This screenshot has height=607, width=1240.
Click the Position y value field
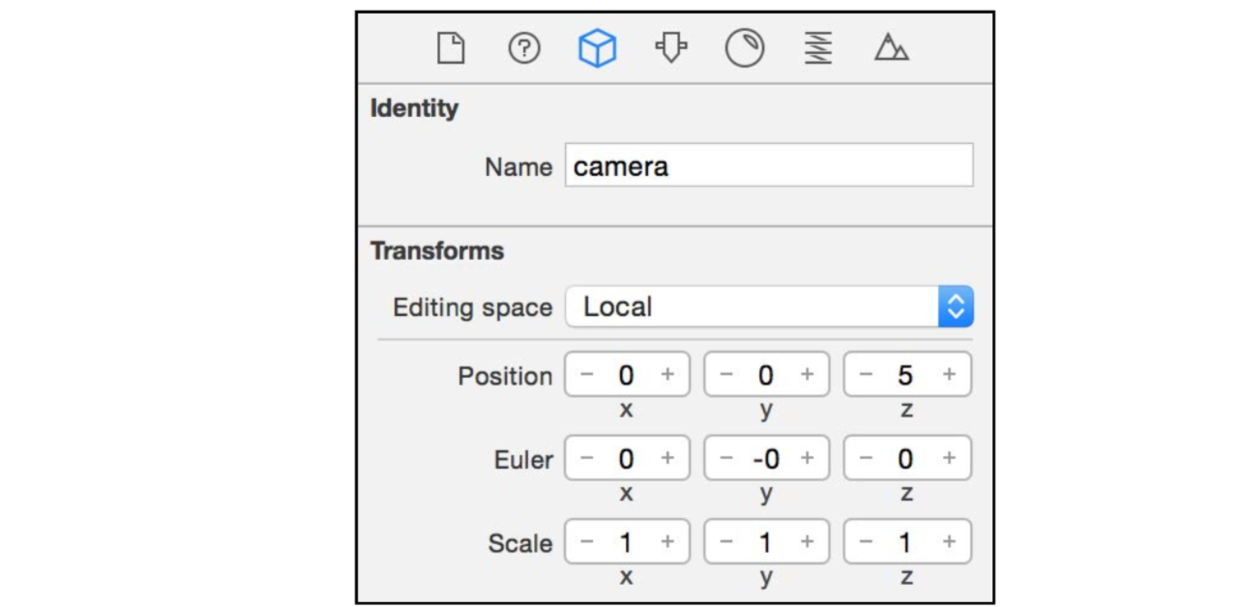point(766,375)
